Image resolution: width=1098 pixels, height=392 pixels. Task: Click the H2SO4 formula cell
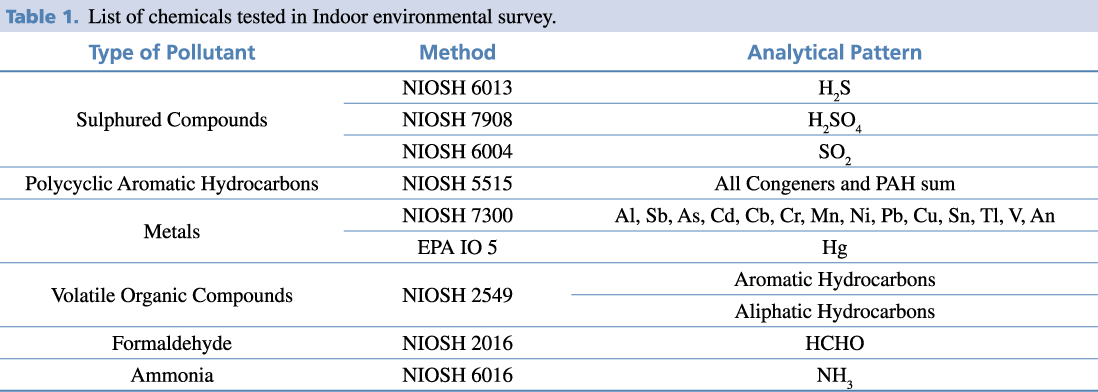[x=834, y=122]
